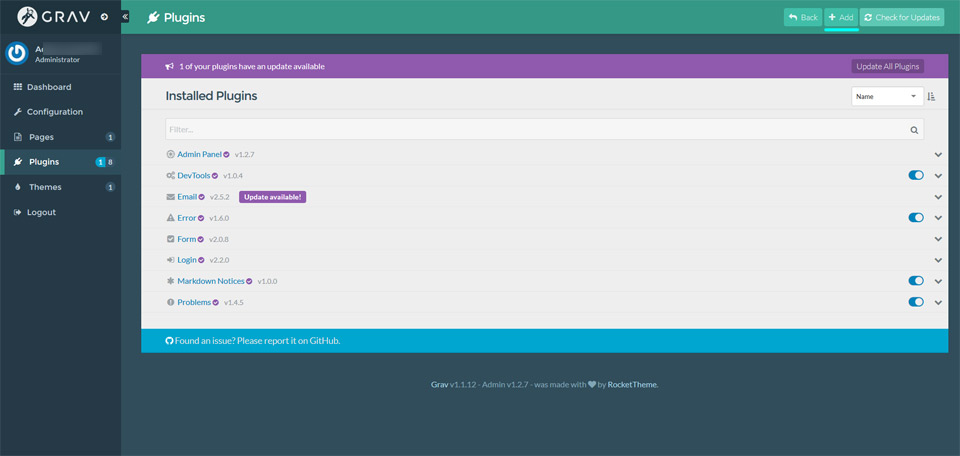This screenshot has width=960, height=456.
Task: Open the Dashboard menu item
Action: (61, 87)
